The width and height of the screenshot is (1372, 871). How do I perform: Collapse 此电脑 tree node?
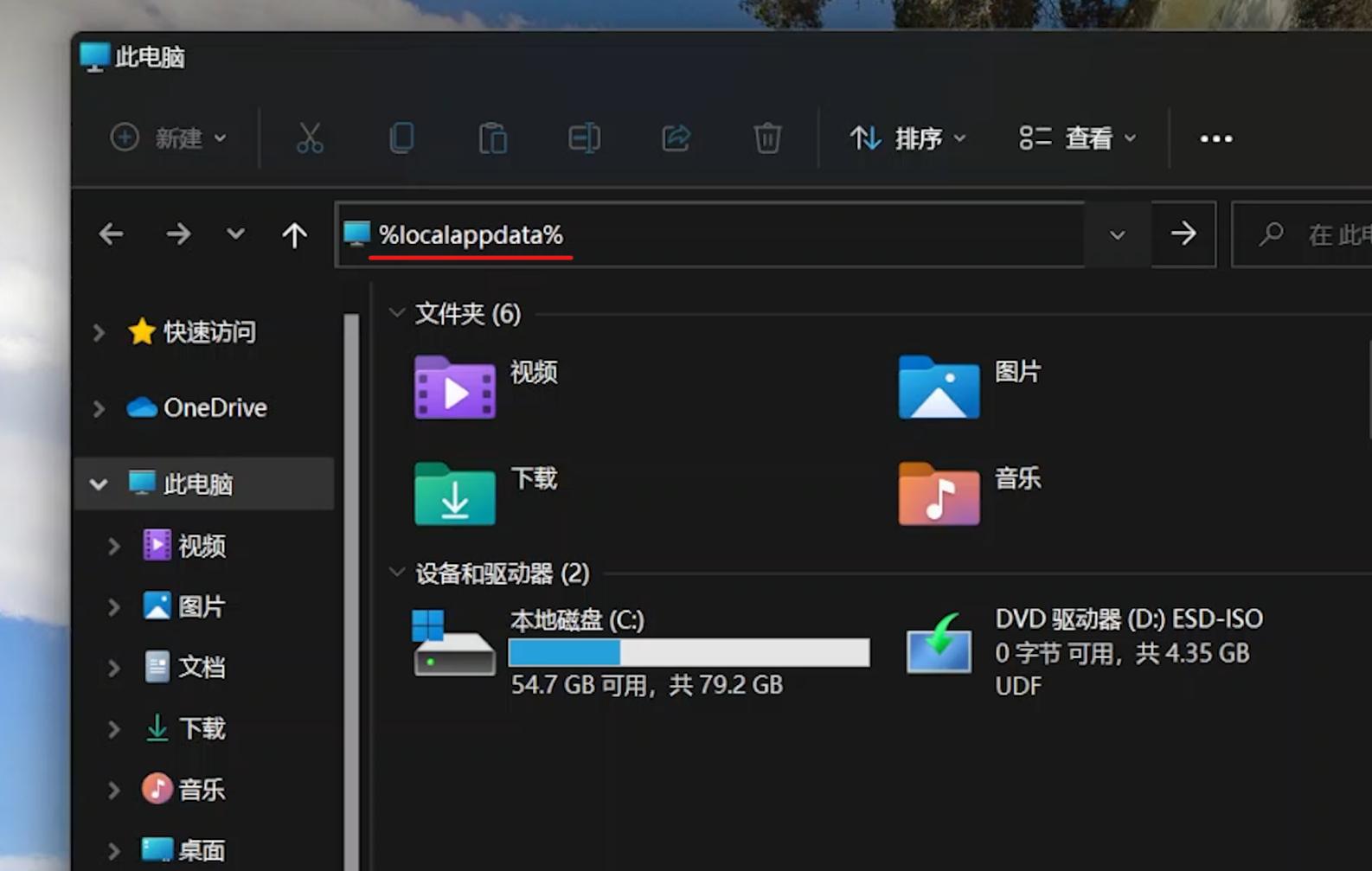[x=99, y=484]
